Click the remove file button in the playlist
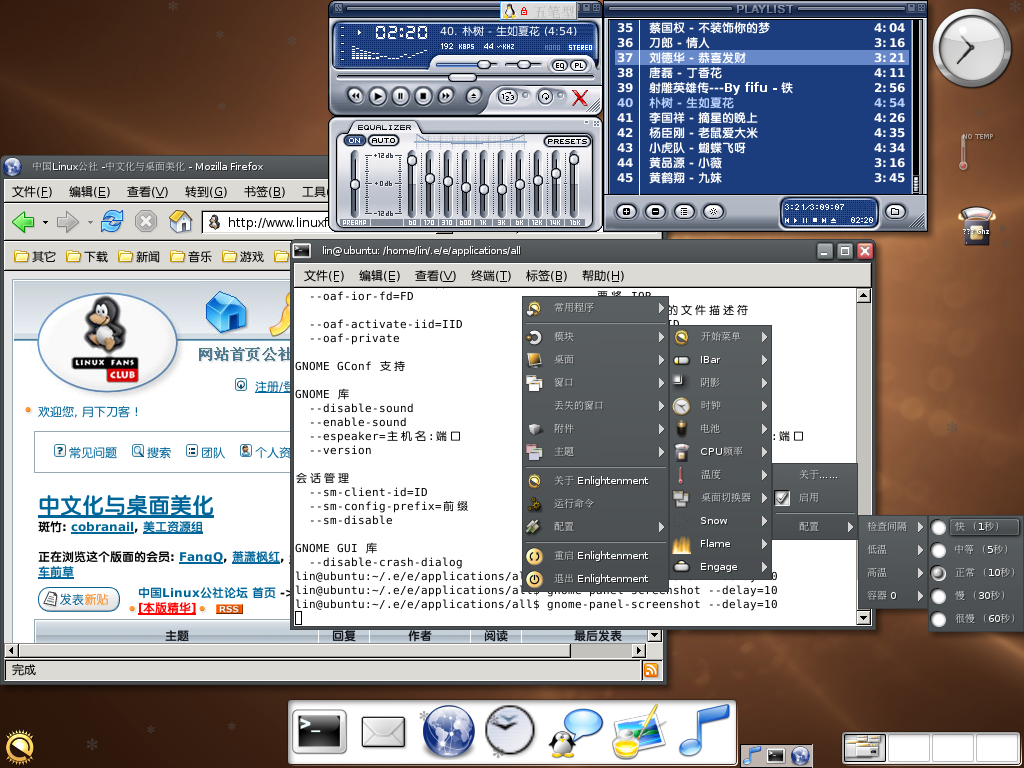The height and width of the screenshot is (768, 1024). click(x=655, y=212)
